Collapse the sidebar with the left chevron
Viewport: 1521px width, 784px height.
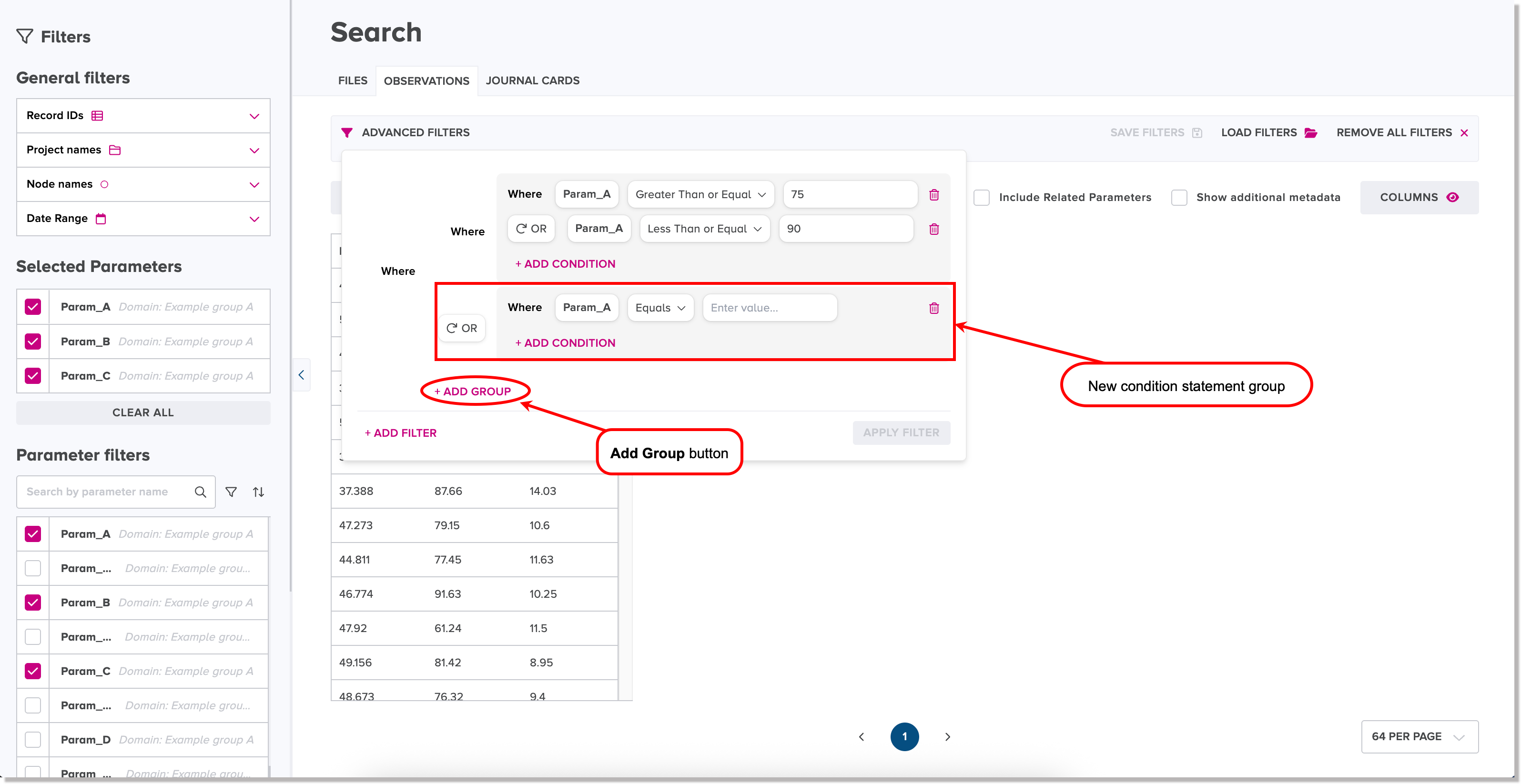tap(301, 375)
